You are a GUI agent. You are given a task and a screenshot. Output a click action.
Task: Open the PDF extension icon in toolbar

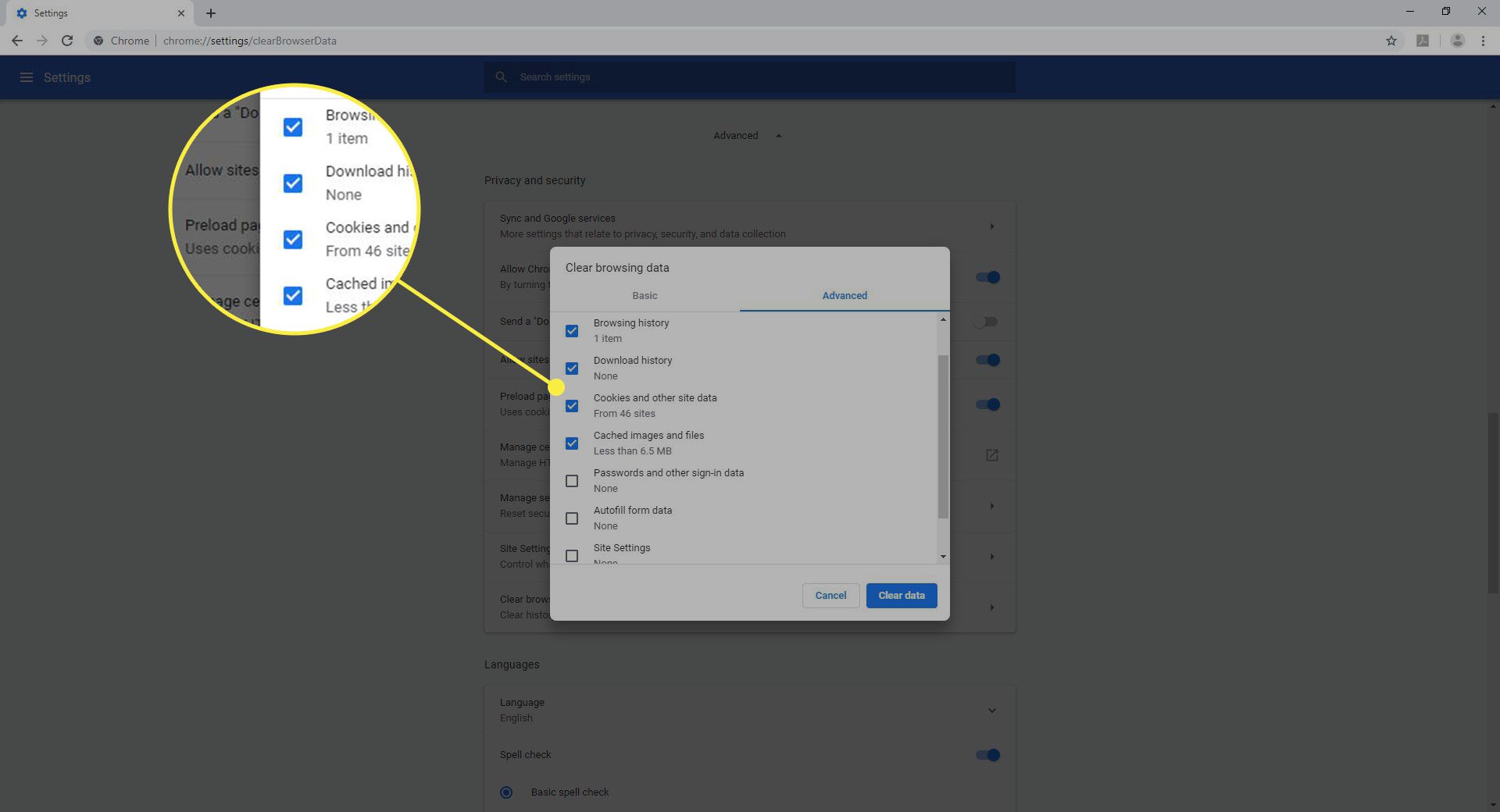click(x=1423, y=41)
